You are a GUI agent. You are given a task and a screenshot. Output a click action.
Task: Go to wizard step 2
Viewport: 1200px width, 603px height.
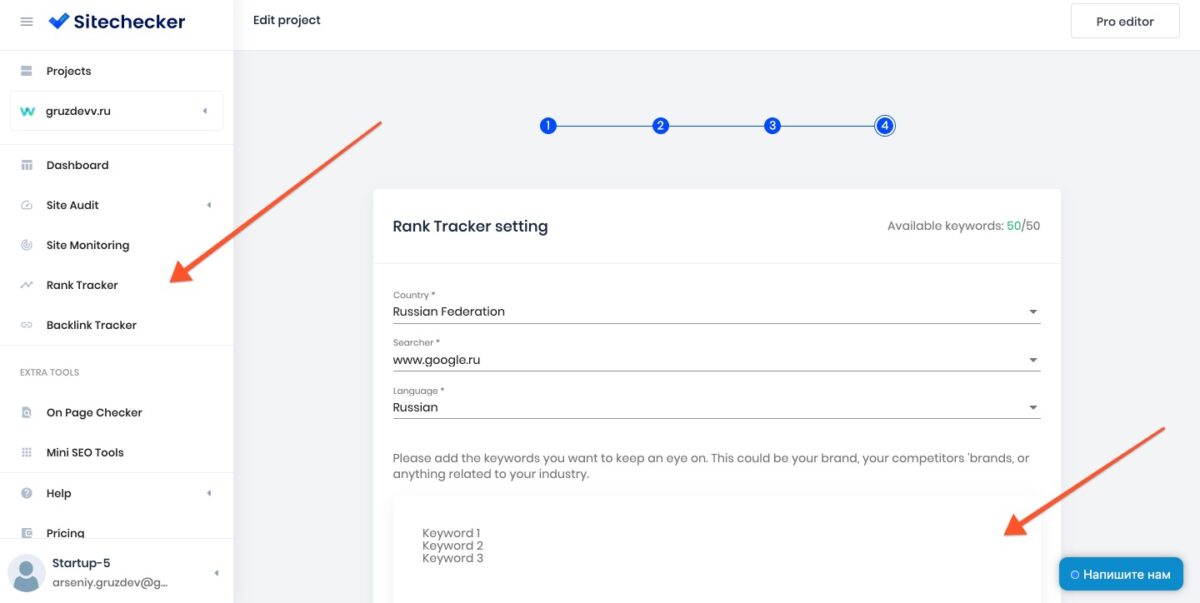point(660,126)
